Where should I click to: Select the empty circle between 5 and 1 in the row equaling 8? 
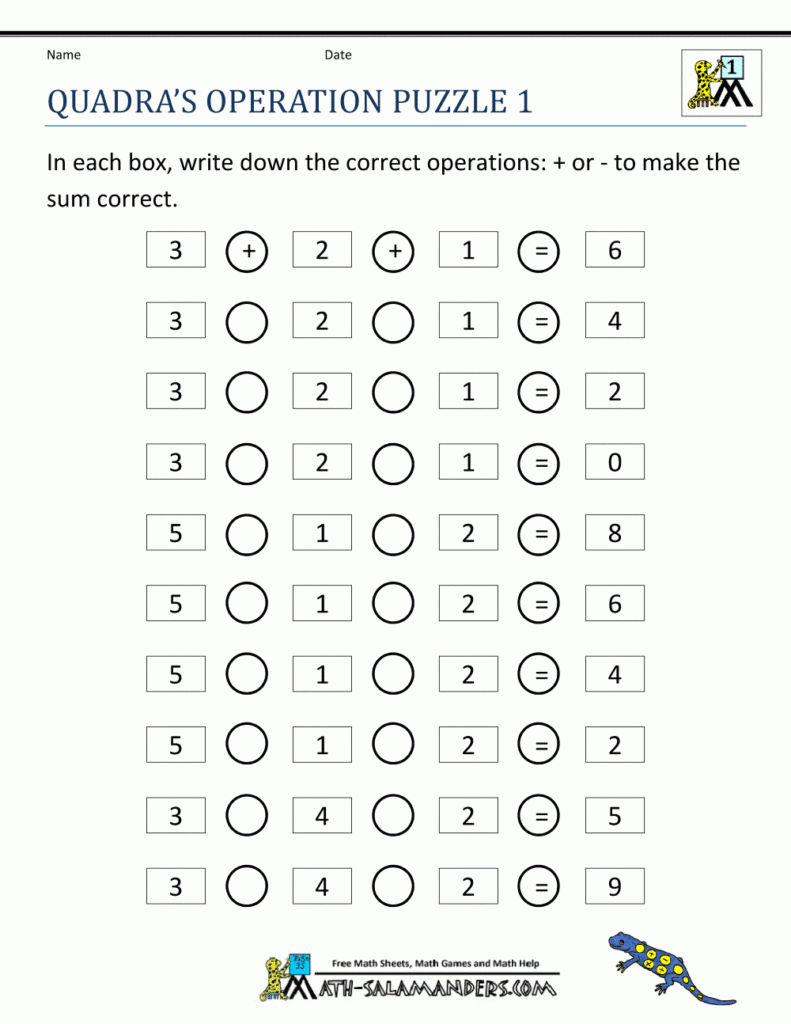coord(248,533)
